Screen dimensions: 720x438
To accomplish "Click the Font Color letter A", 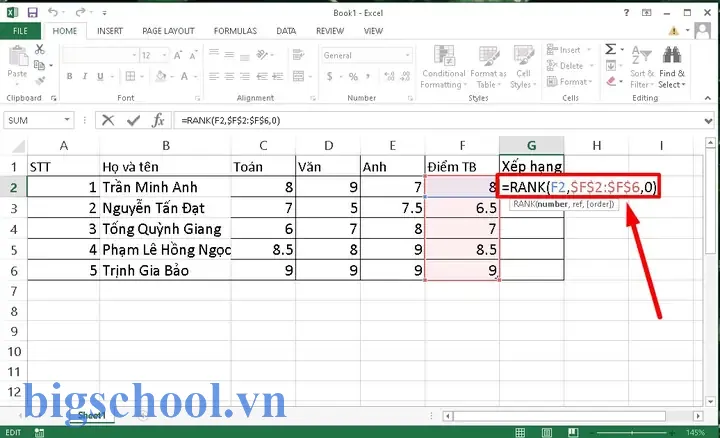I will (x=184, y=76).
